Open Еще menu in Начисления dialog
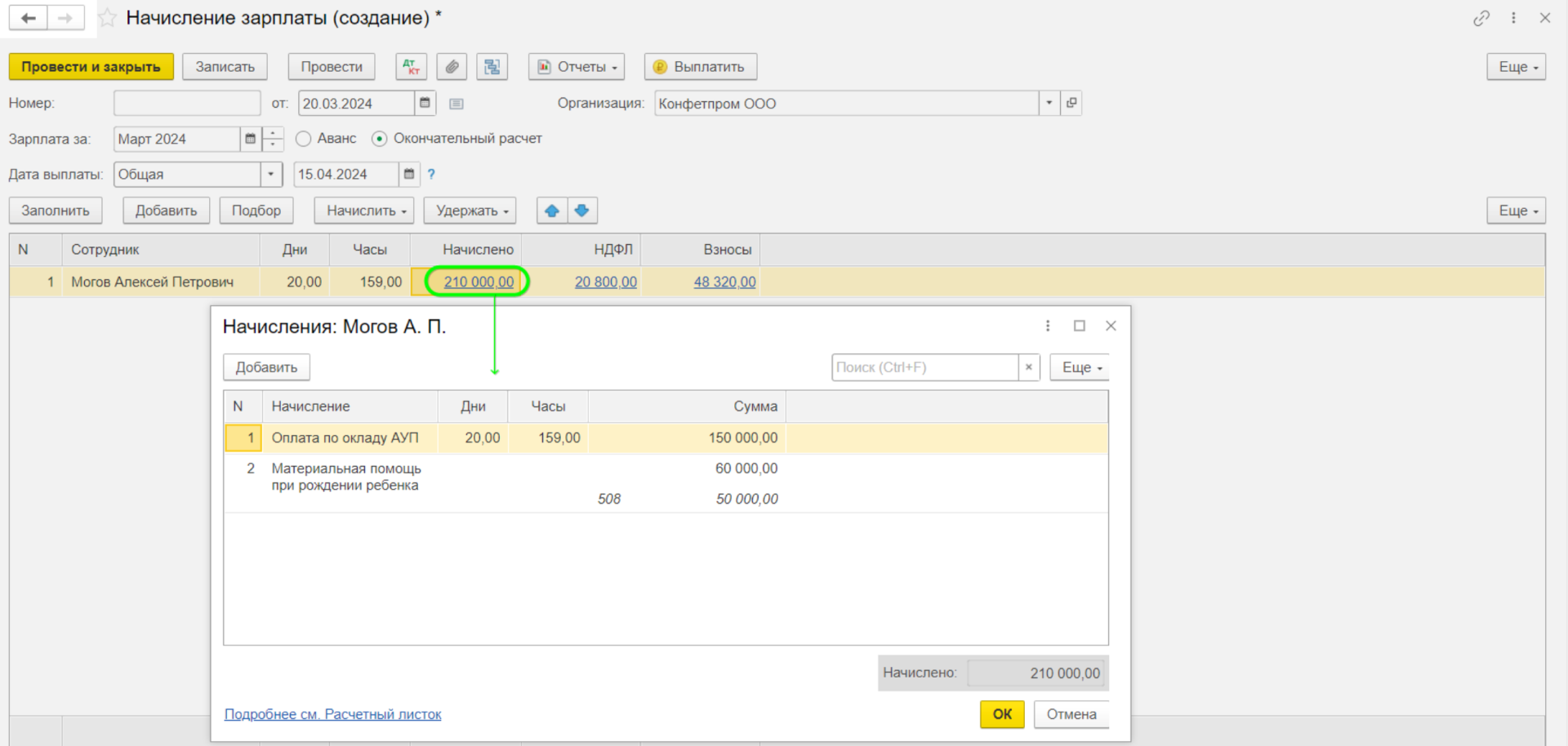Image resolution: width=1568 pixels, height=746 pixels. pyautogui.click(x=1080, y=367)
